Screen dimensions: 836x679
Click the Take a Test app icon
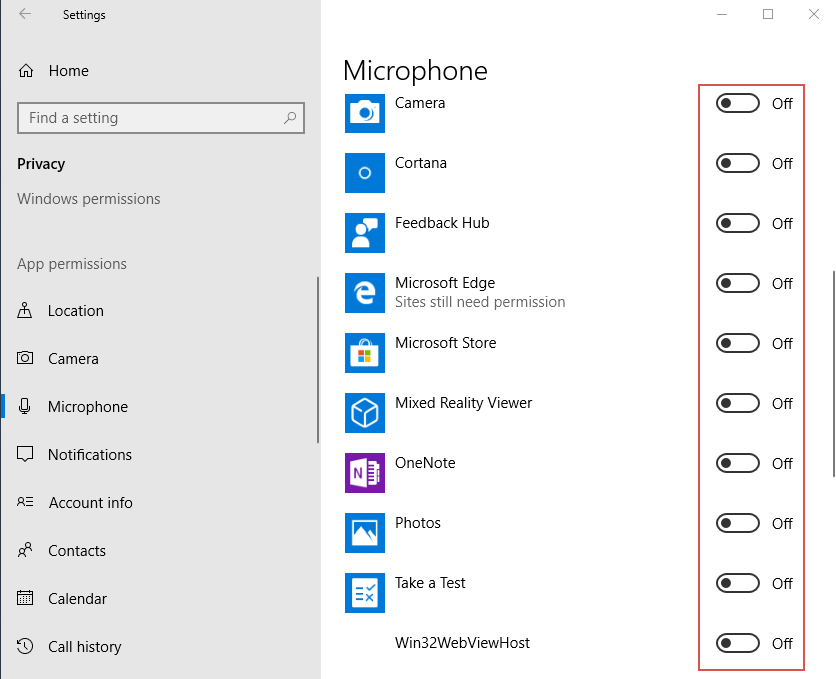pyautogui.click(x=365, y=593)
